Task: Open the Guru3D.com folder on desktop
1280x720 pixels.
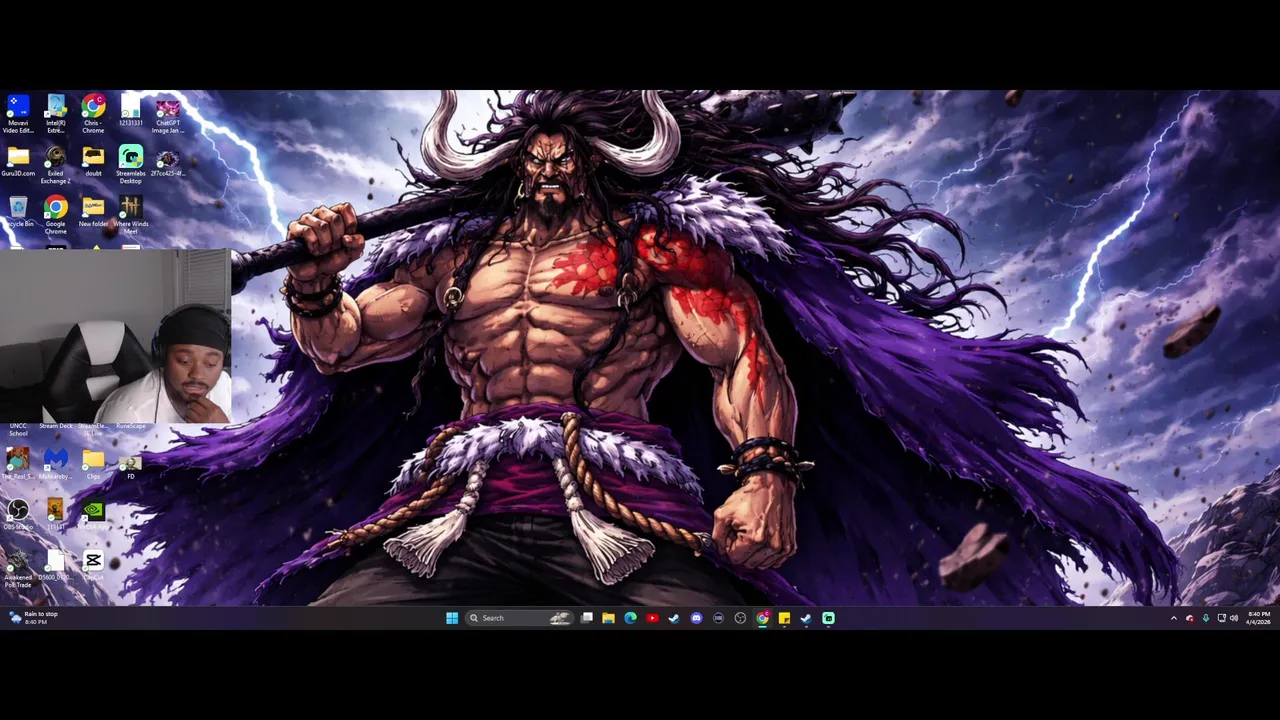Action: [x=18, y=161]
